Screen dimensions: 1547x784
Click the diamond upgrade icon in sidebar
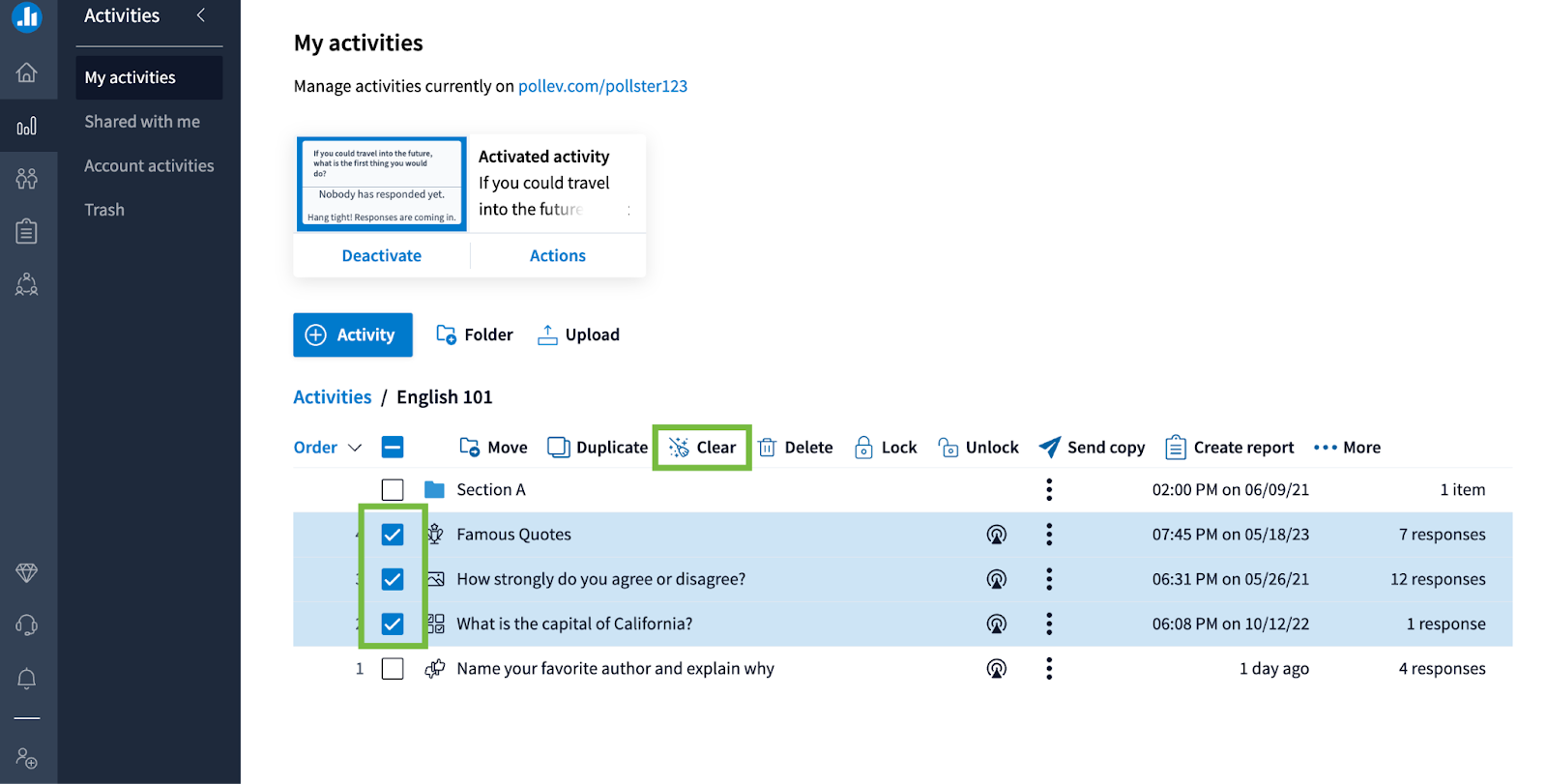[x=27, y=573]
